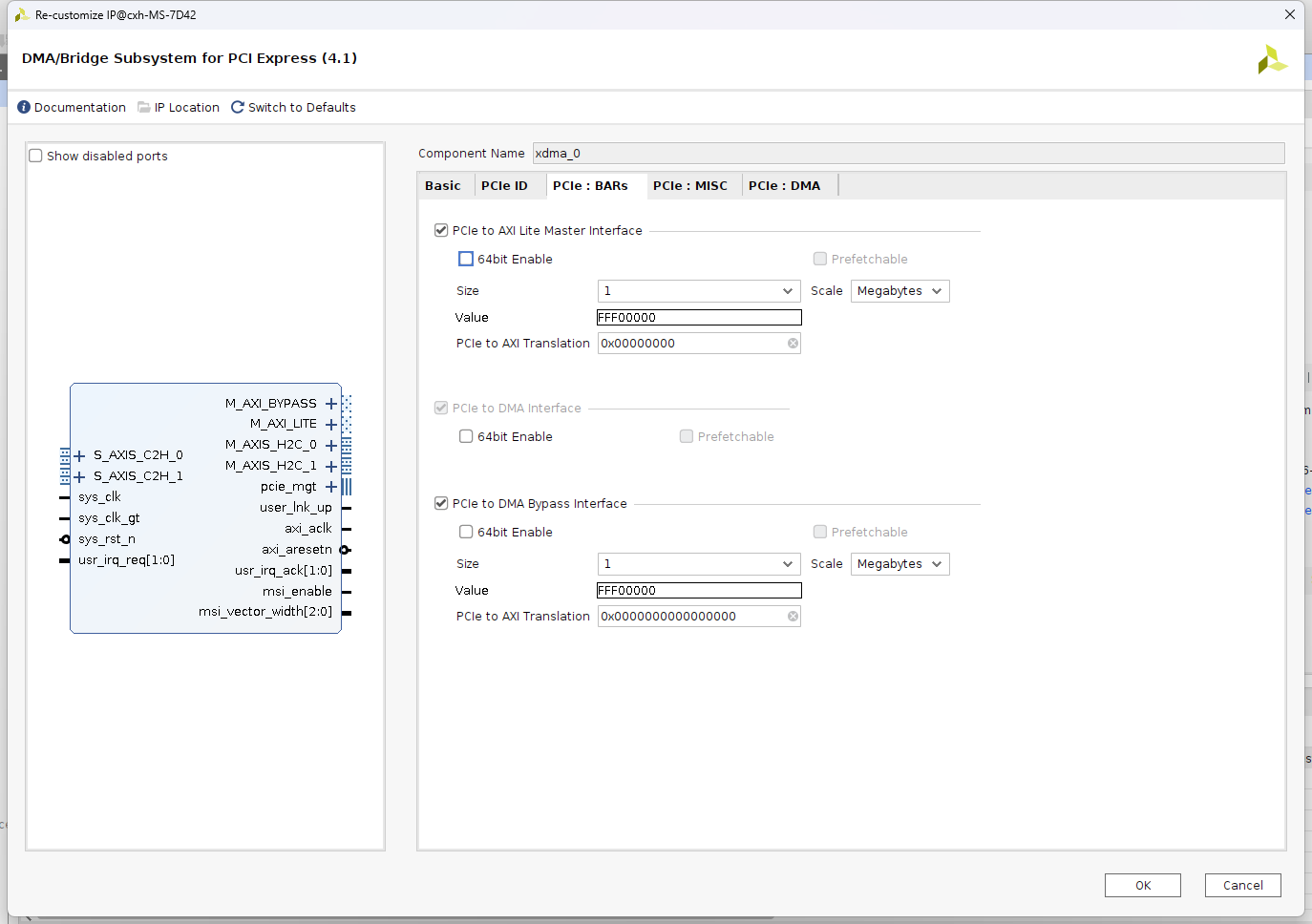
Task: Click the IP Location folder icon
Action: pos(144,107)
